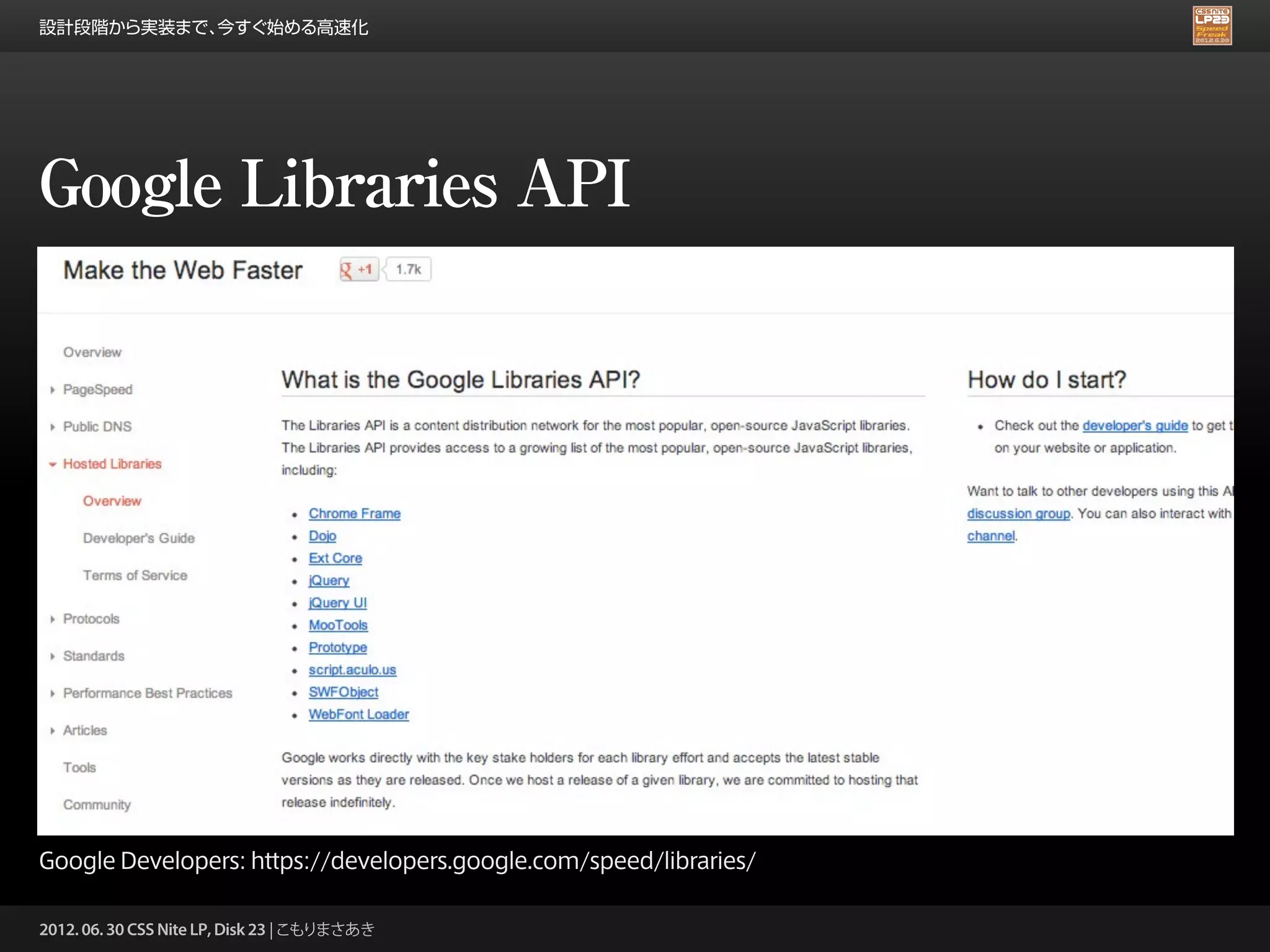The height and width of the screenshot is (952, 1270).
Task: Follow the SWFObject link
Action: [x=344, y=692]
